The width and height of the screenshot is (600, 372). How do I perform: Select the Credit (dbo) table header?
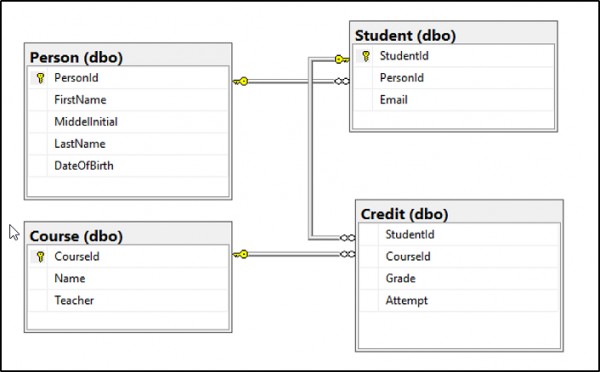coord(459,214)
